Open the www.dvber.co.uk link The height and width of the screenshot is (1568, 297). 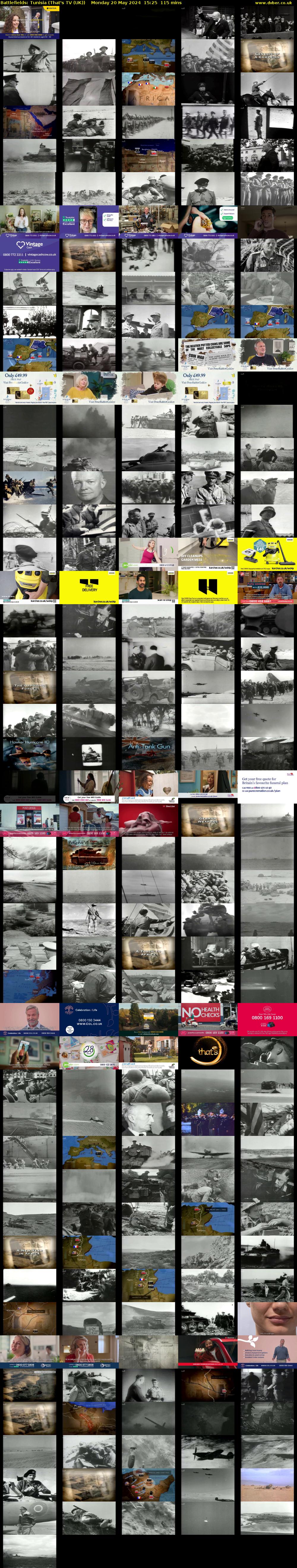(x=273, y=3)
